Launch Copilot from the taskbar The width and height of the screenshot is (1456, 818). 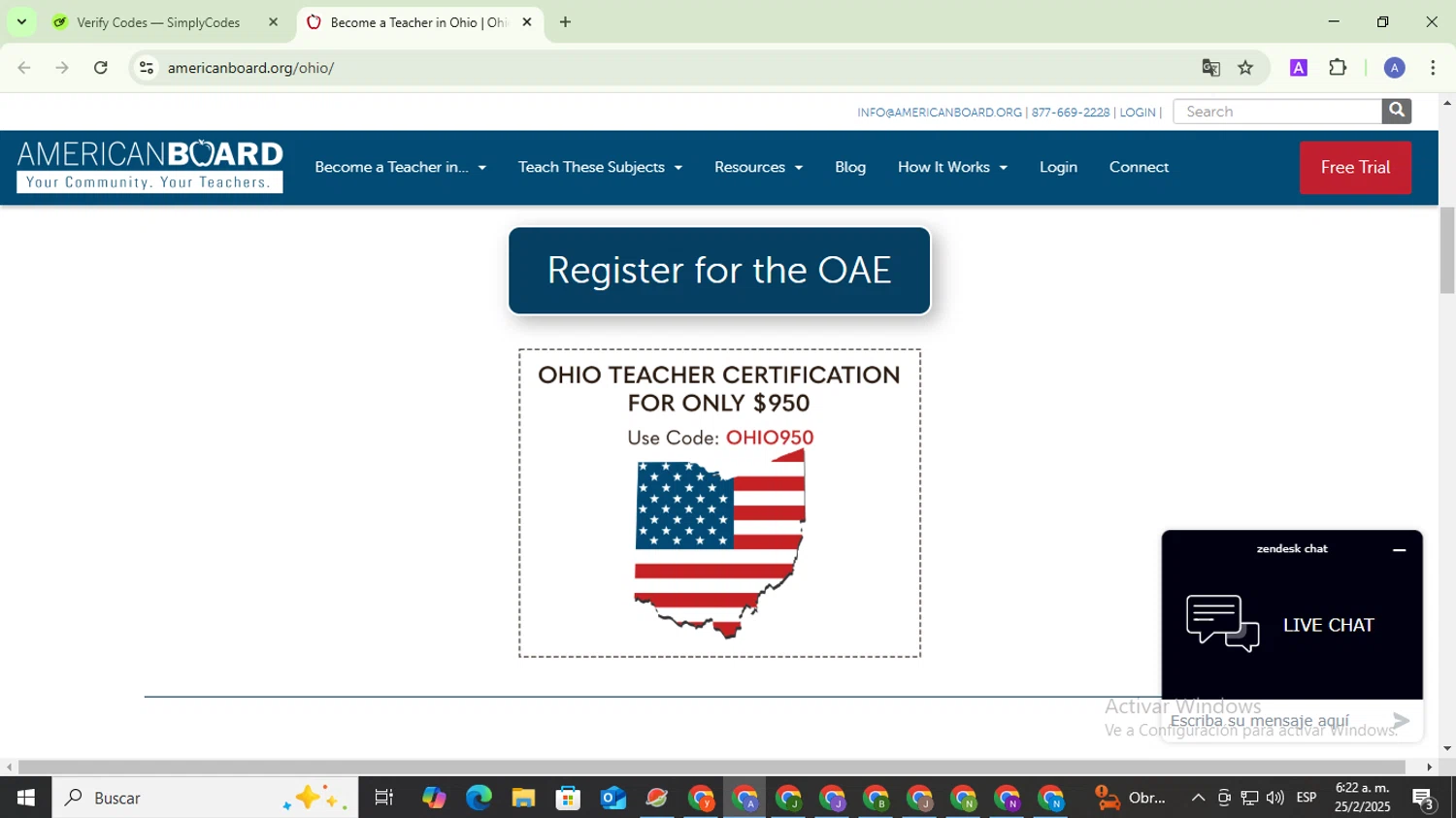(434, 798)
